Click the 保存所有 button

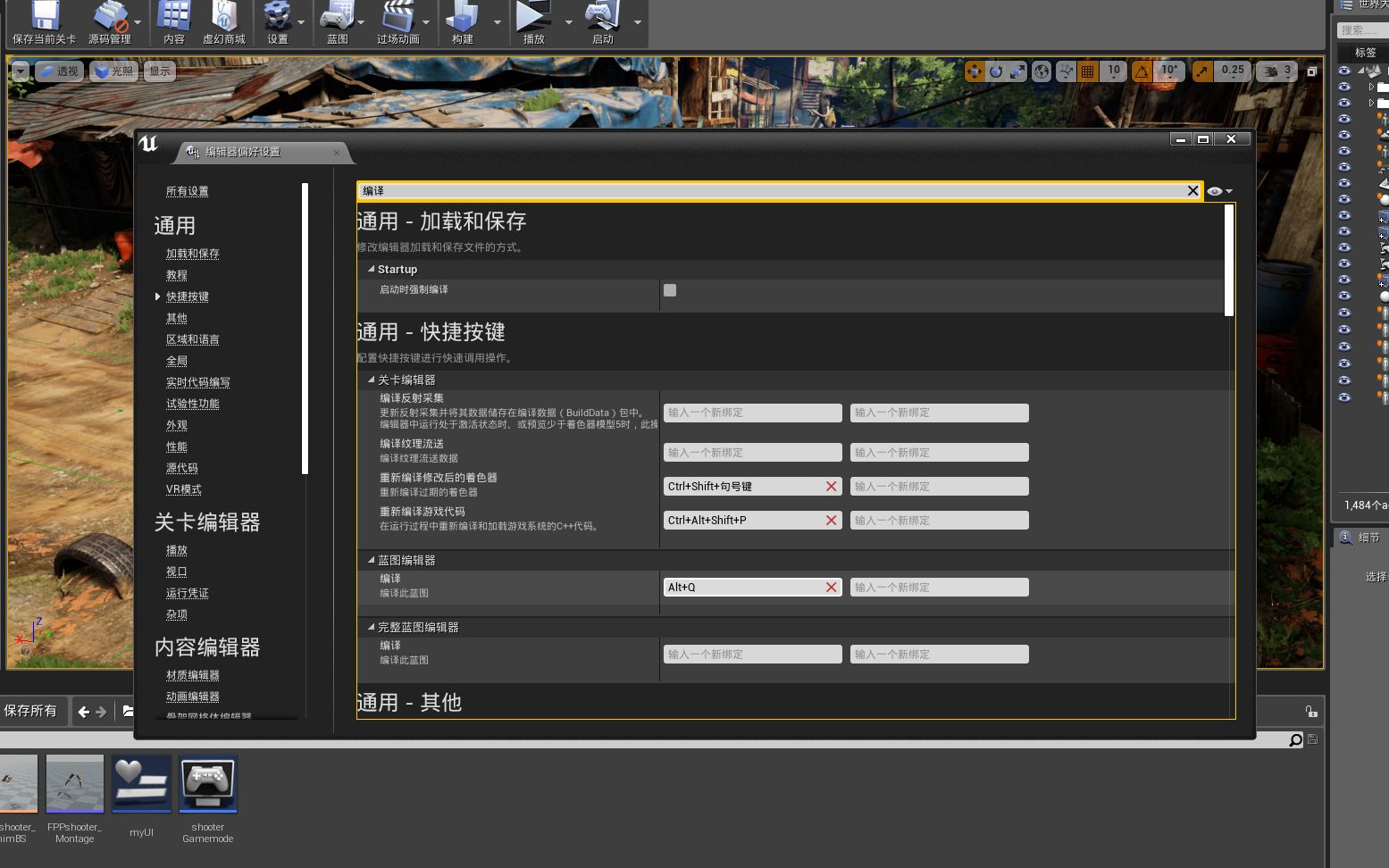coord(29,710)
